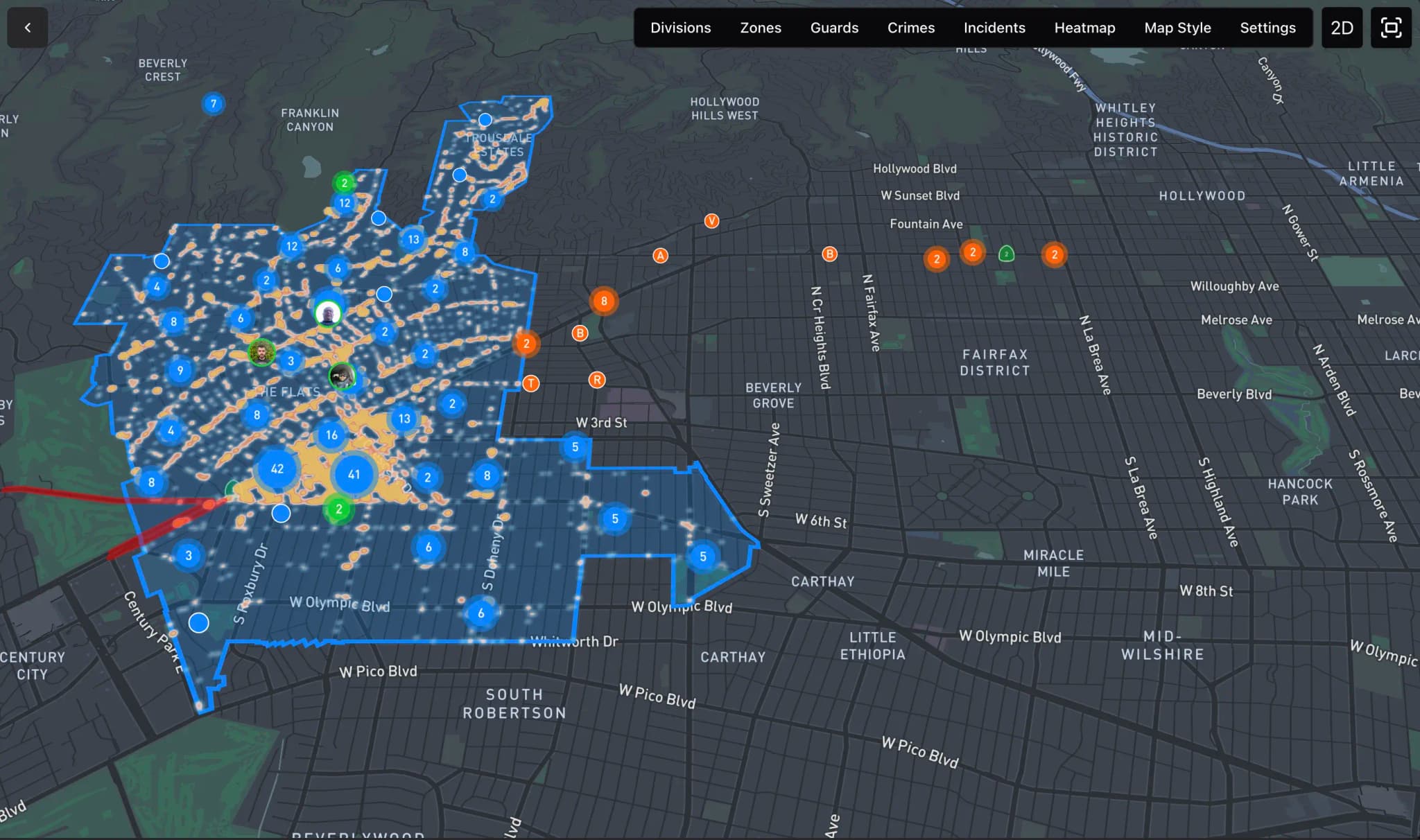Switch the map to 2D view
The height and width of the screenshot is (840, 1420).
pos(1342,28)
